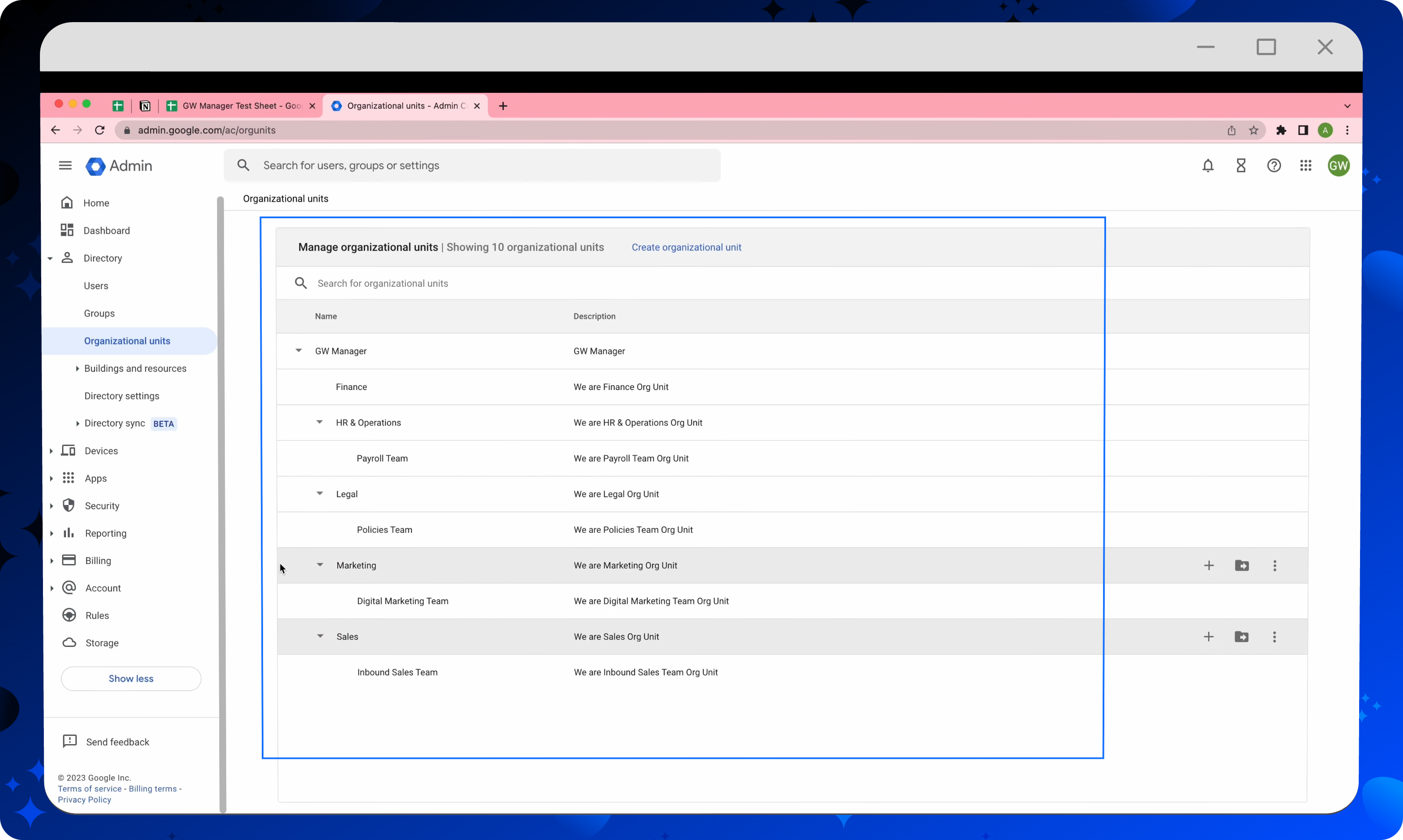Click Marketing row's move folder icon
The width and height of the screenshot is (1403, 840).
pyautogui.click(x=1242, y=565)
